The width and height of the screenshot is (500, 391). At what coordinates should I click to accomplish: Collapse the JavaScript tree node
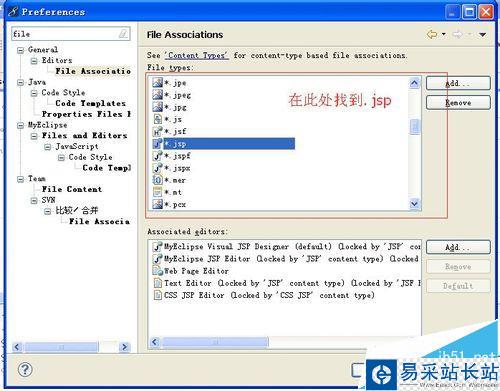coord(48,147)
